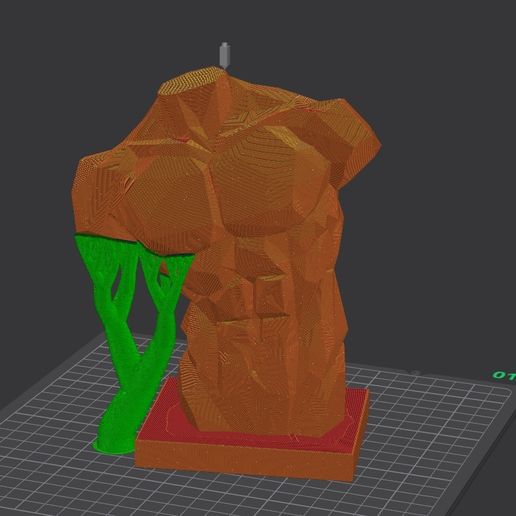Click the gray nozzle marker above the model
This screenshot has height=516, width=516.
tap(225, 55)
